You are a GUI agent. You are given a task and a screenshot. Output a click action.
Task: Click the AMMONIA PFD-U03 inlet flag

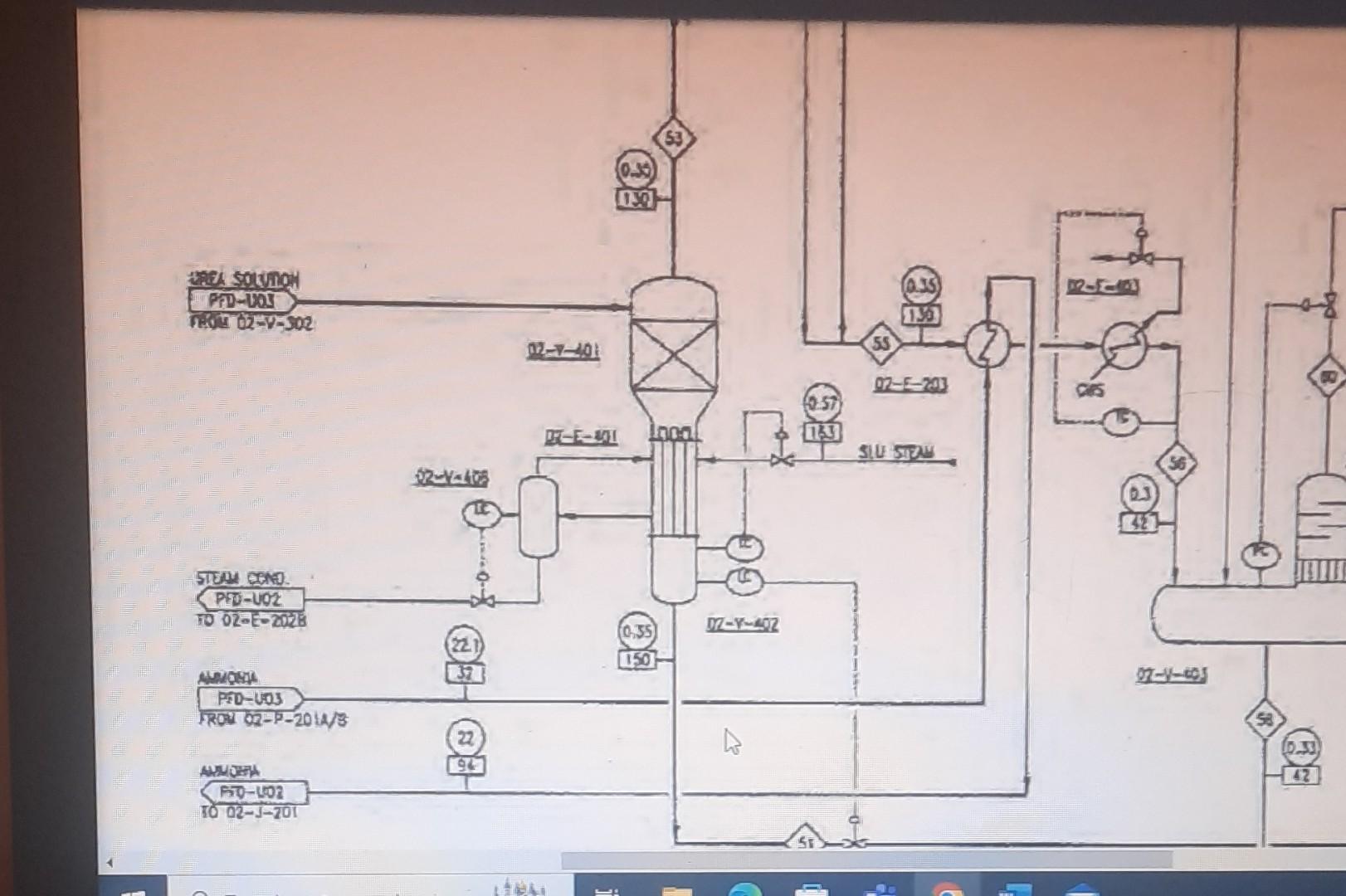click(x=249, y=699)
